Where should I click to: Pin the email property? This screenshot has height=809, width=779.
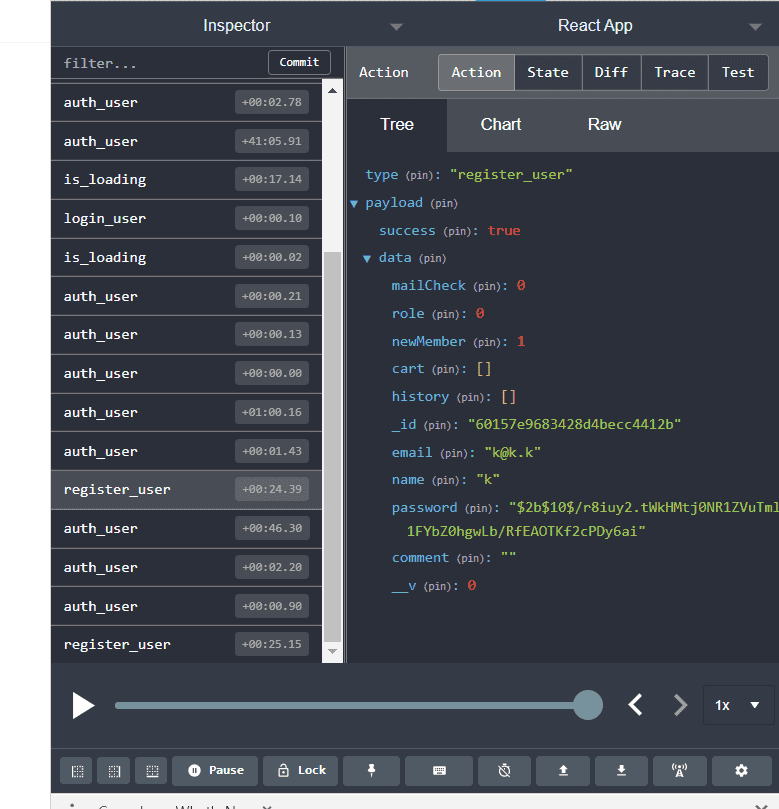[454, 453]
